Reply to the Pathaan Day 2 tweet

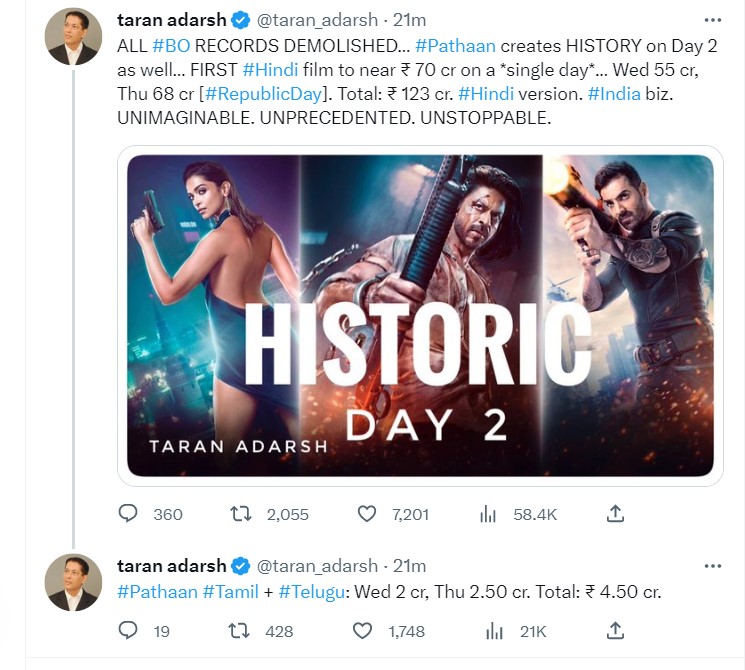[128, 514]
